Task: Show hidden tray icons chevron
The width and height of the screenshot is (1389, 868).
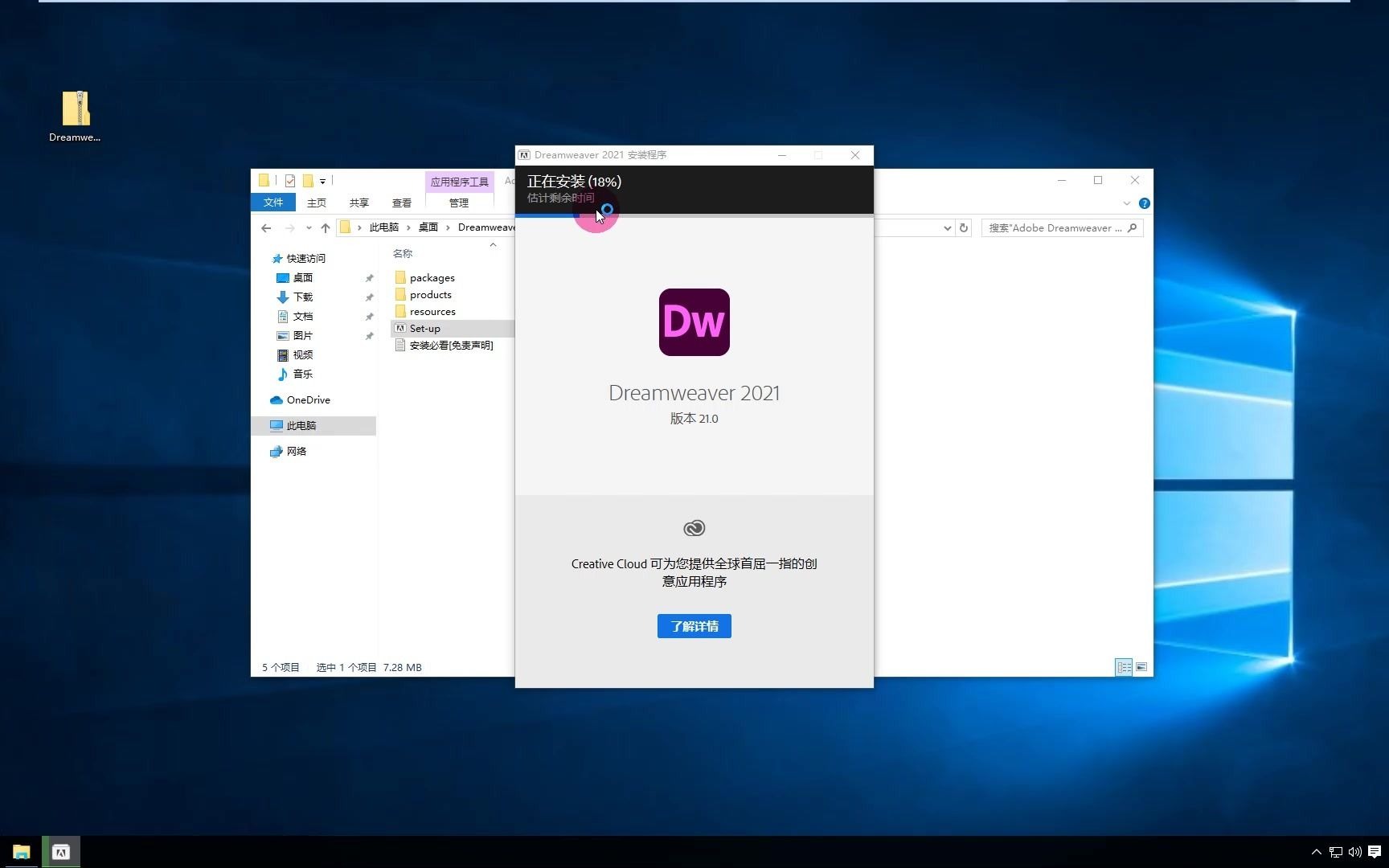Action: point(1316,852)
